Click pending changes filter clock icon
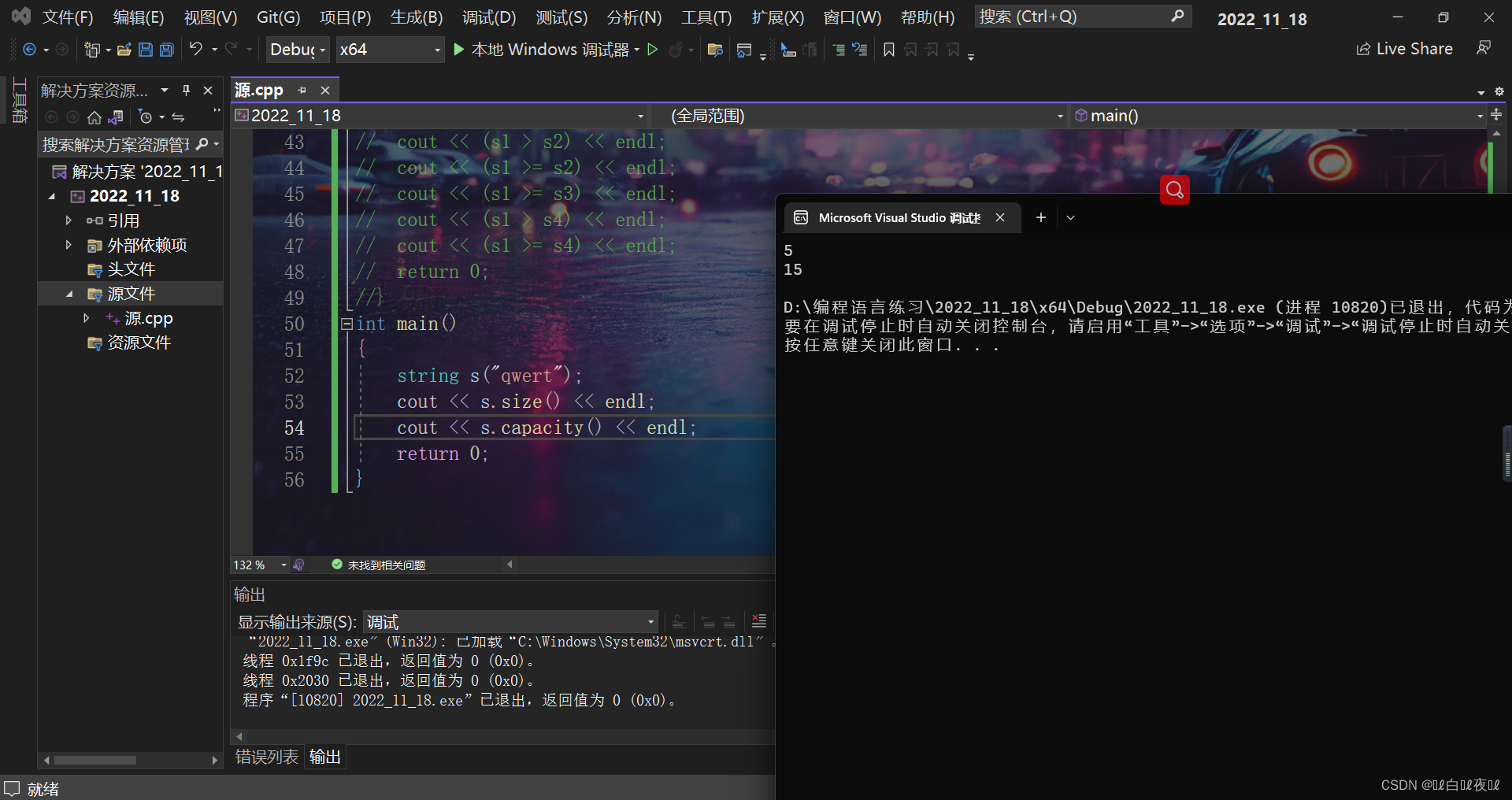 point(145,117)
